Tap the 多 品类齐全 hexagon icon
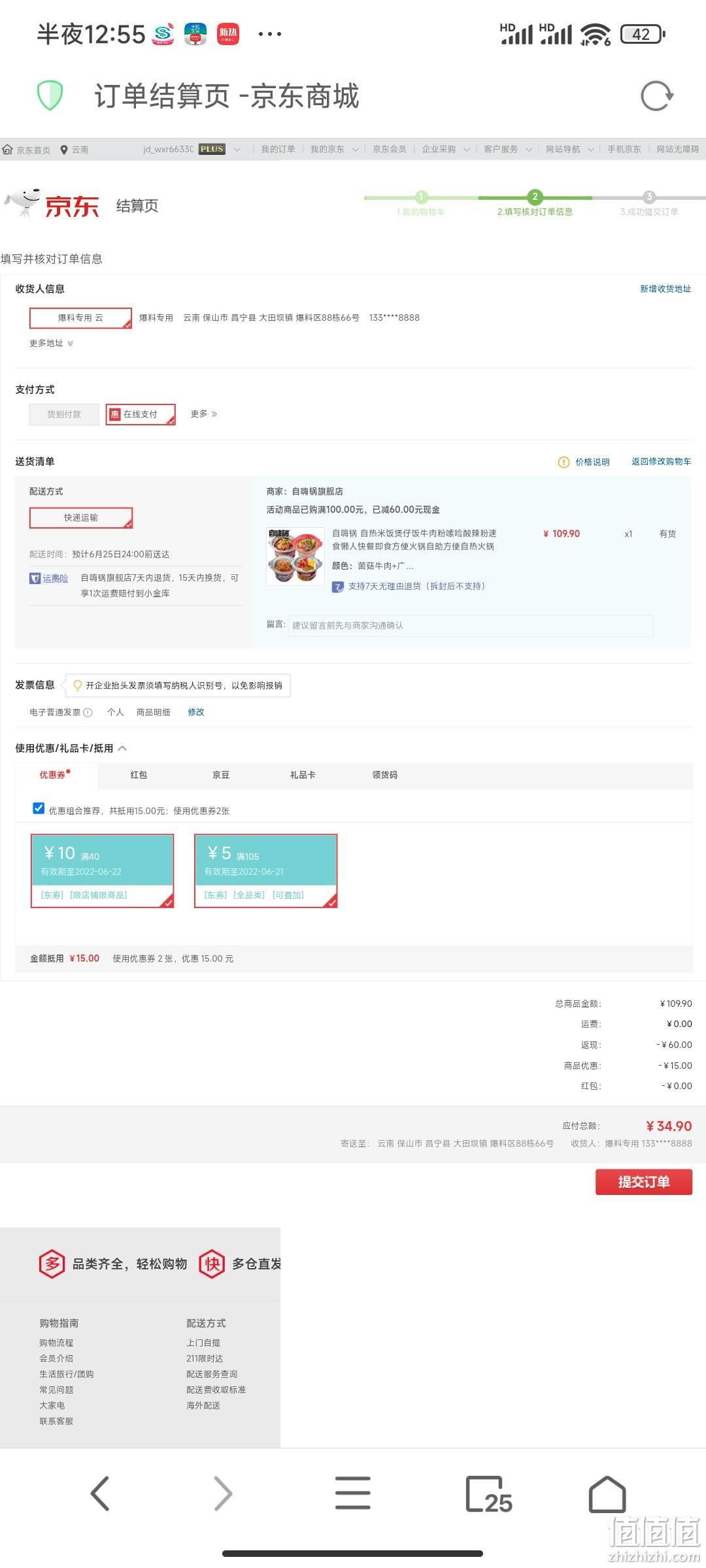706x1568 pixels. click(52, 1264)
